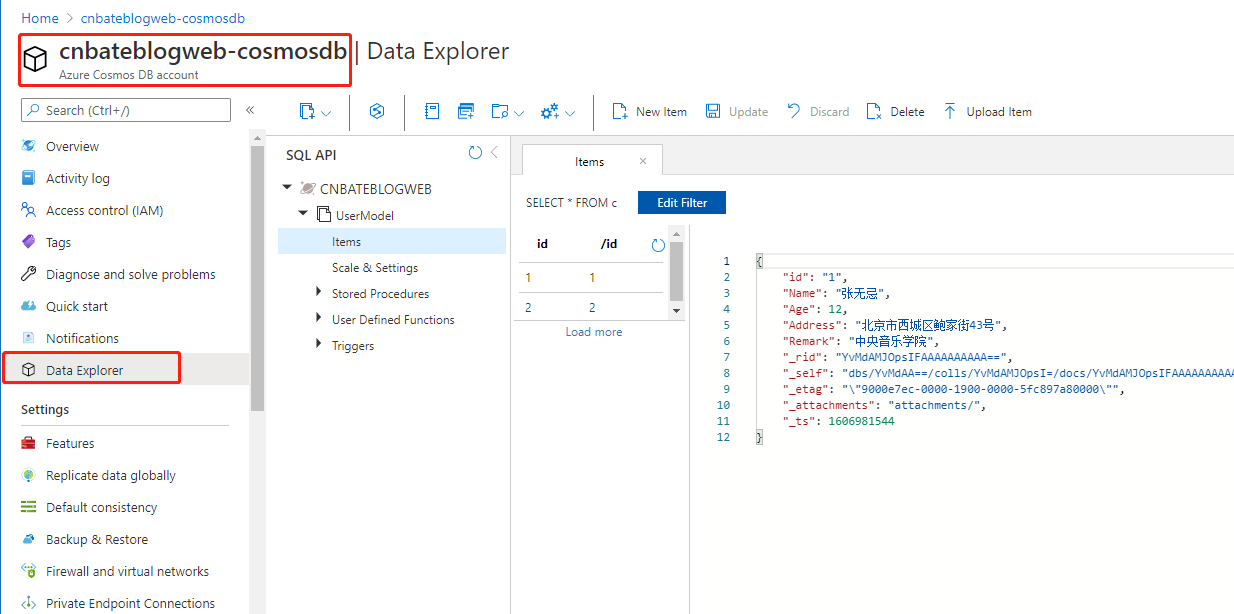Select the document row with id 2
This screenshot has width=1234, height=614.
tap(590, 308)
